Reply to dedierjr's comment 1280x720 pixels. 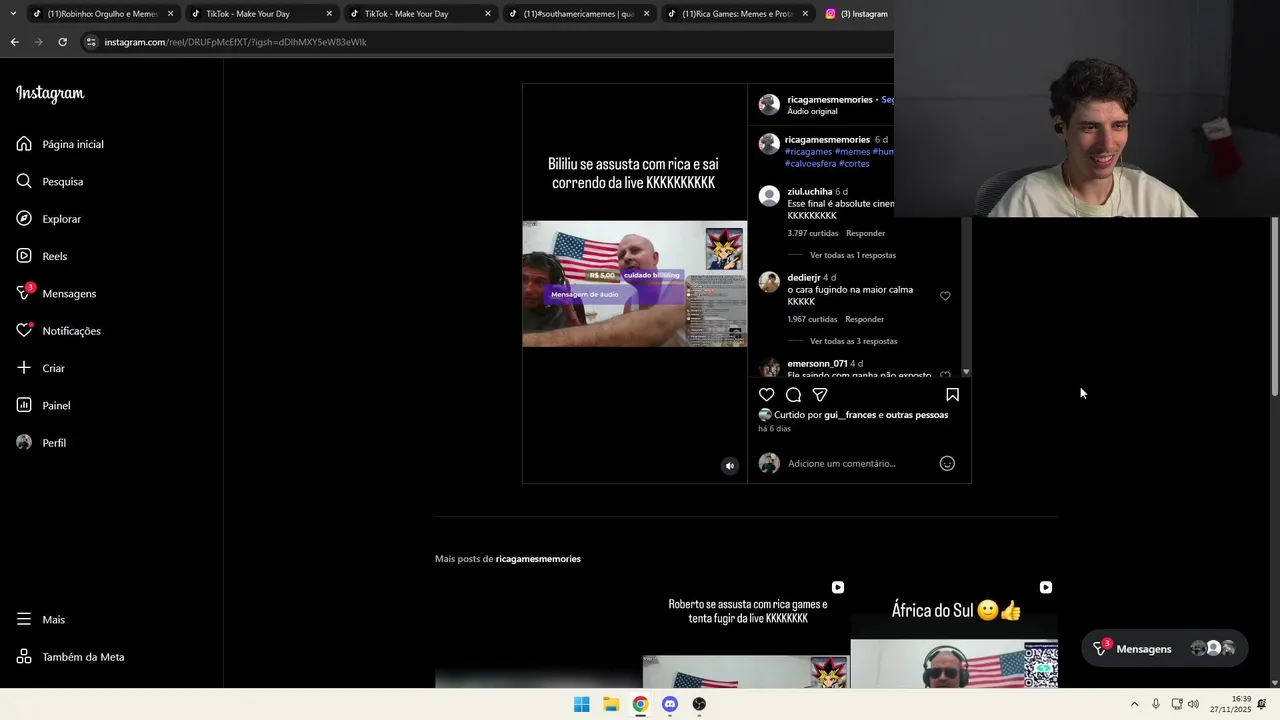(864, 319)
